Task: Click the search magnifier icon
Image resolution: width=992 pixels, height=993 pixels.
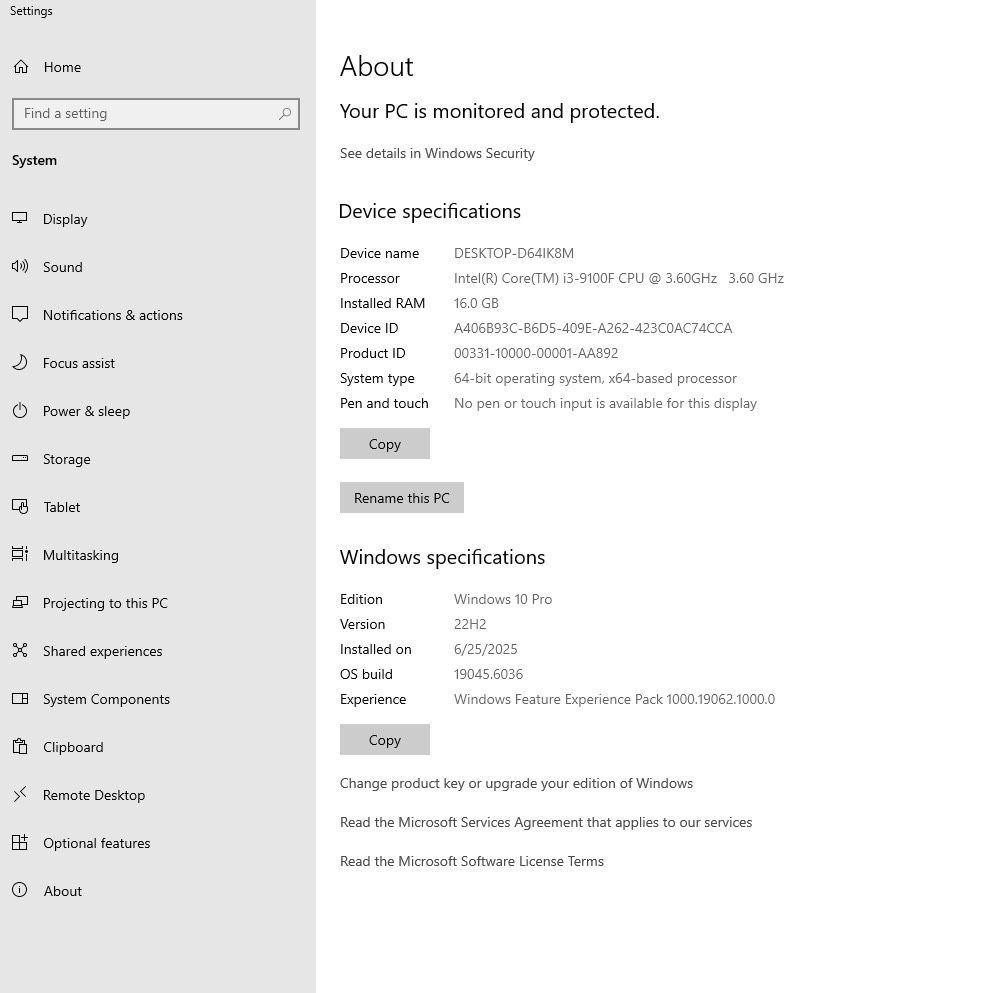Action: tap(285, 113)
